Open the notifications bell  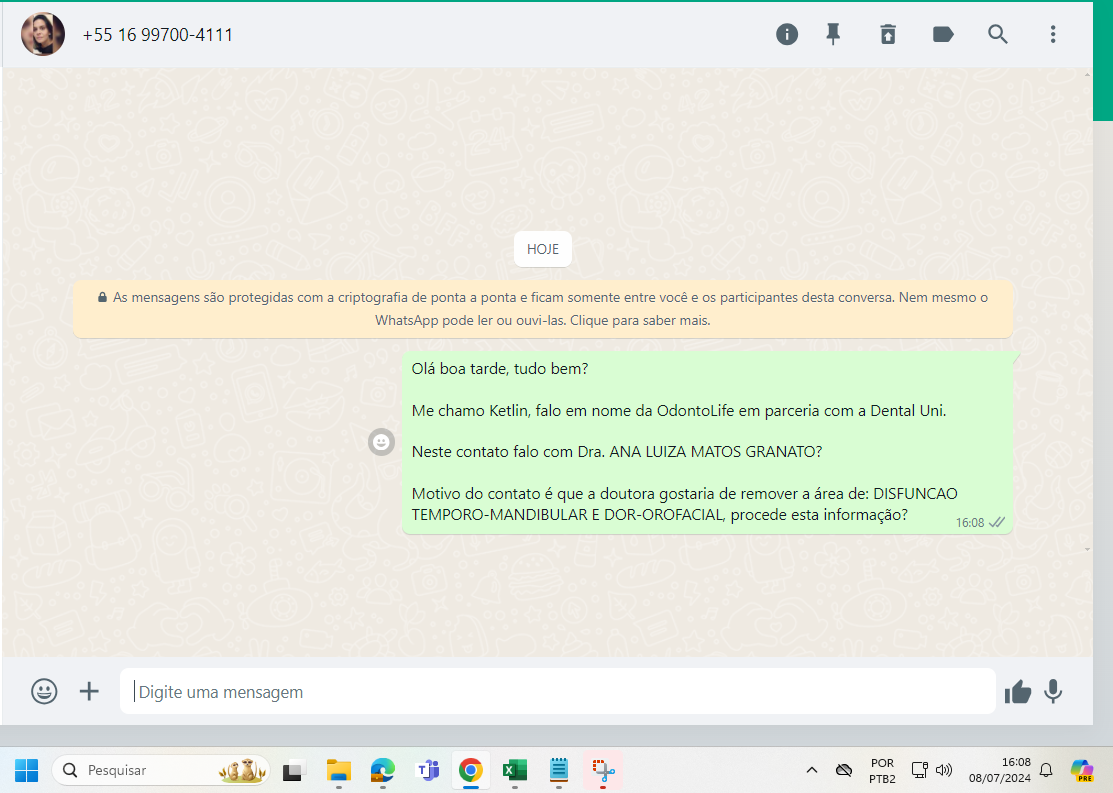pos(1046,770)
